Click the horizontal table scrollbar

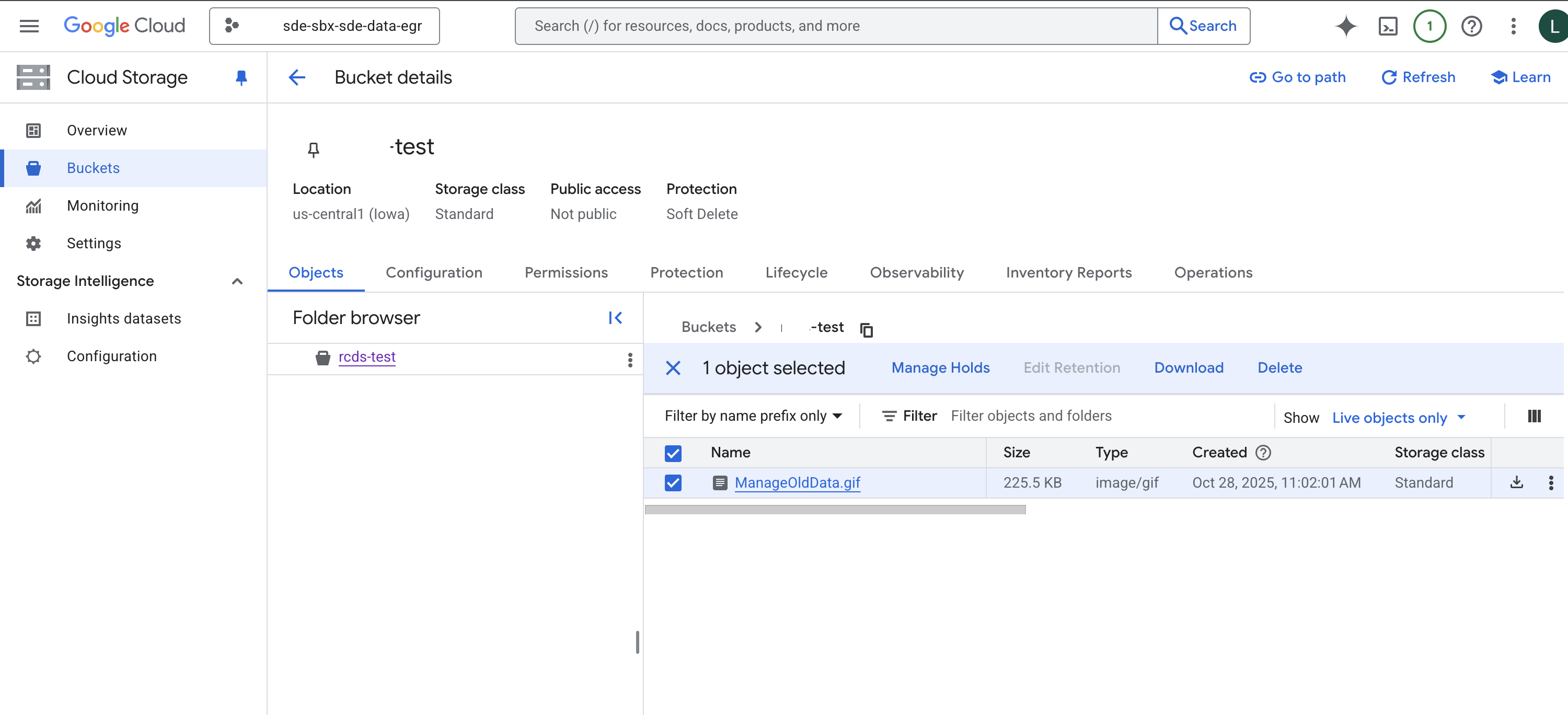click(x=835, y=510)
